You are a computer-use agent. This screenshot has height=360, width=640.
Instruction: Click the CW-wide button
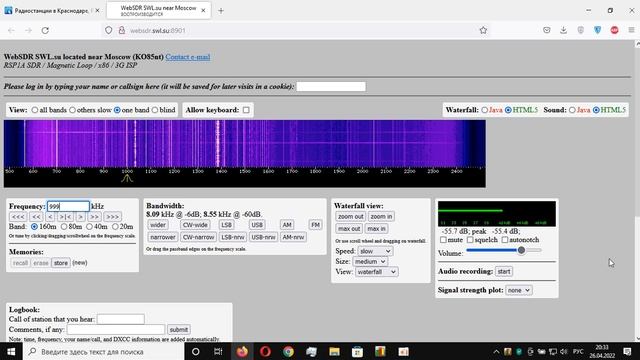(x=195, y=225)
